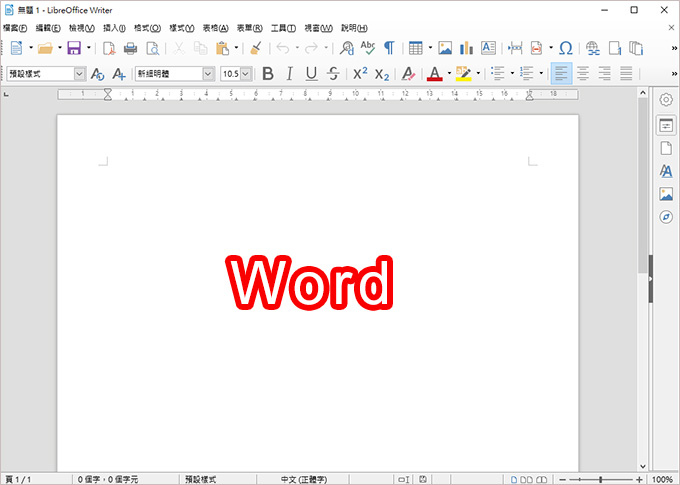The width and height of the screenshot is (680, 485).
Task: Export directly as PDF
Action: [x=109, y=48]
